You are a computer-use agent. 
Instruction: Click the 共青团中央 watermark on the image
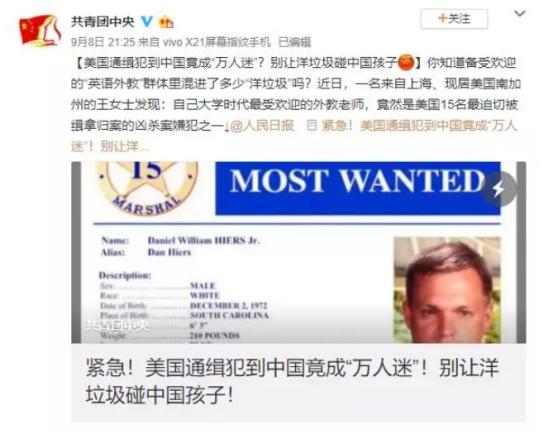click(x=117, y=324)
